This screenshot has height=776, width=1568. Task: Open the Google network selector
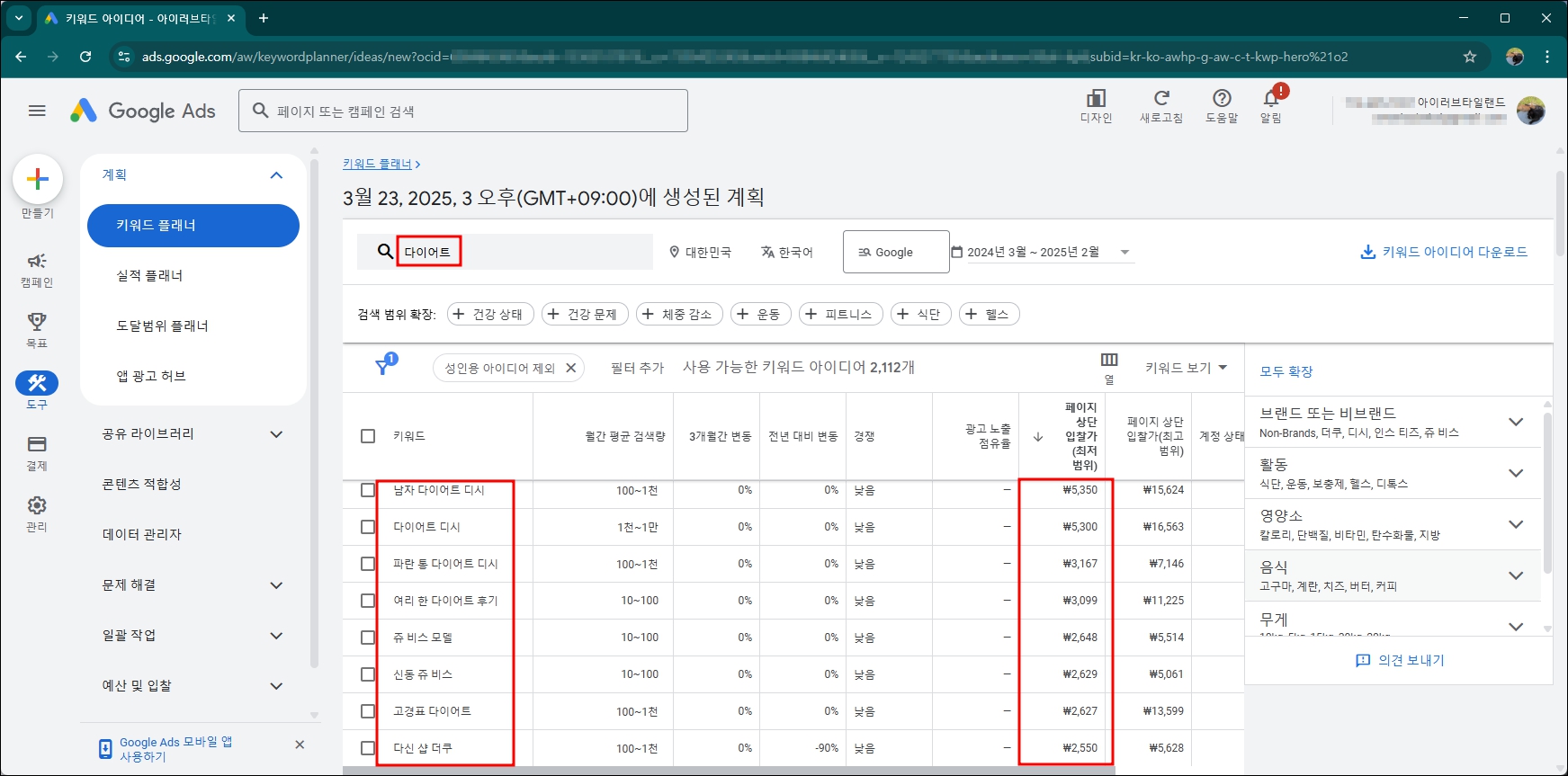click(896, 252)
